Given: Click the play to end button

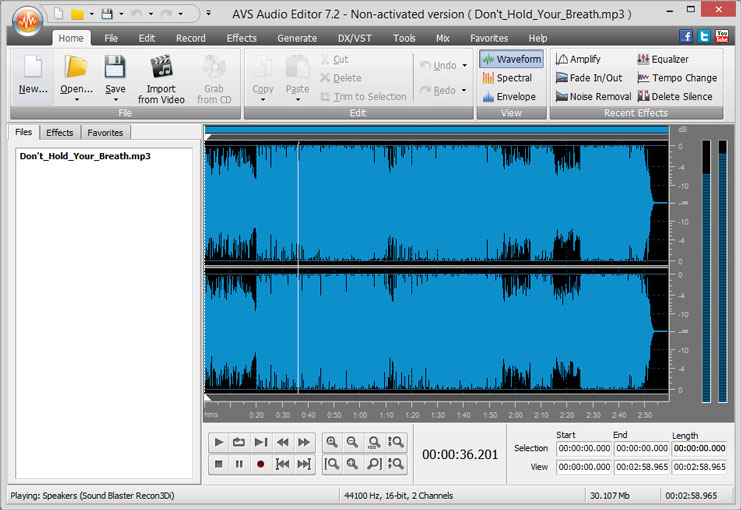Looking at the screenshot, I should coord(260,442).
